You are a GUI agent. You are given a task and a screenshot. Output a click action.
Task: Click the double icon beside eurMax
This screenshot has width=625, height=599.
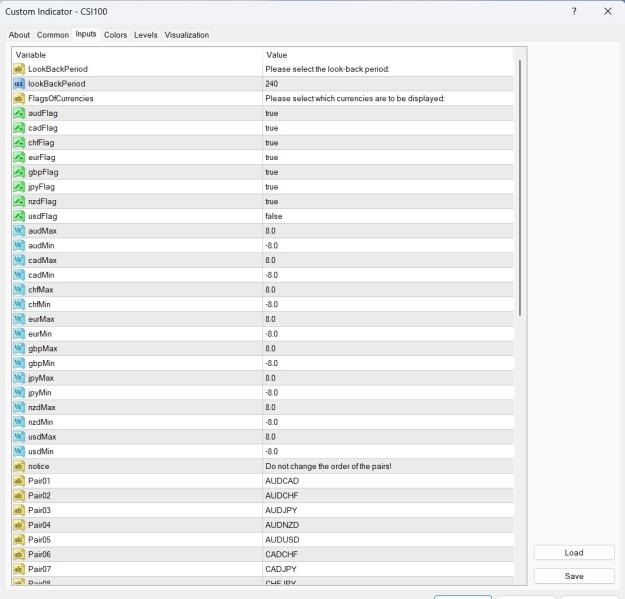point(19,319)
